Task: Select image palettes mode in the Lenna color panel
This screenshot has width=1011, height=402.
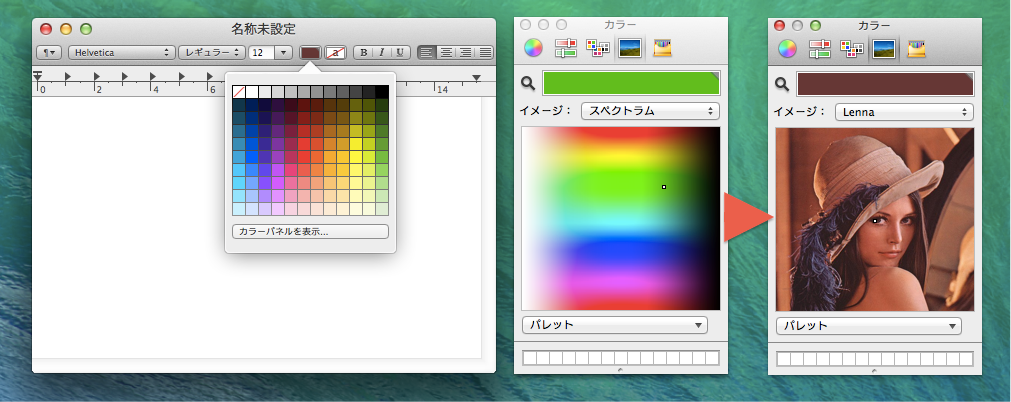Action: (883, 49)
